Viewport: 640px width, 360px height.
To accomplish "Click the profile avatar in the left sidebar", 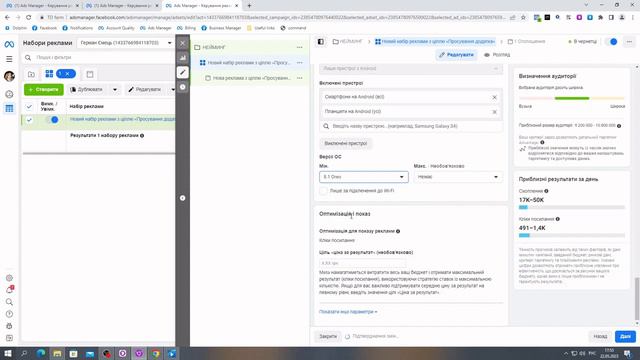I will click(x=9, y=76).
